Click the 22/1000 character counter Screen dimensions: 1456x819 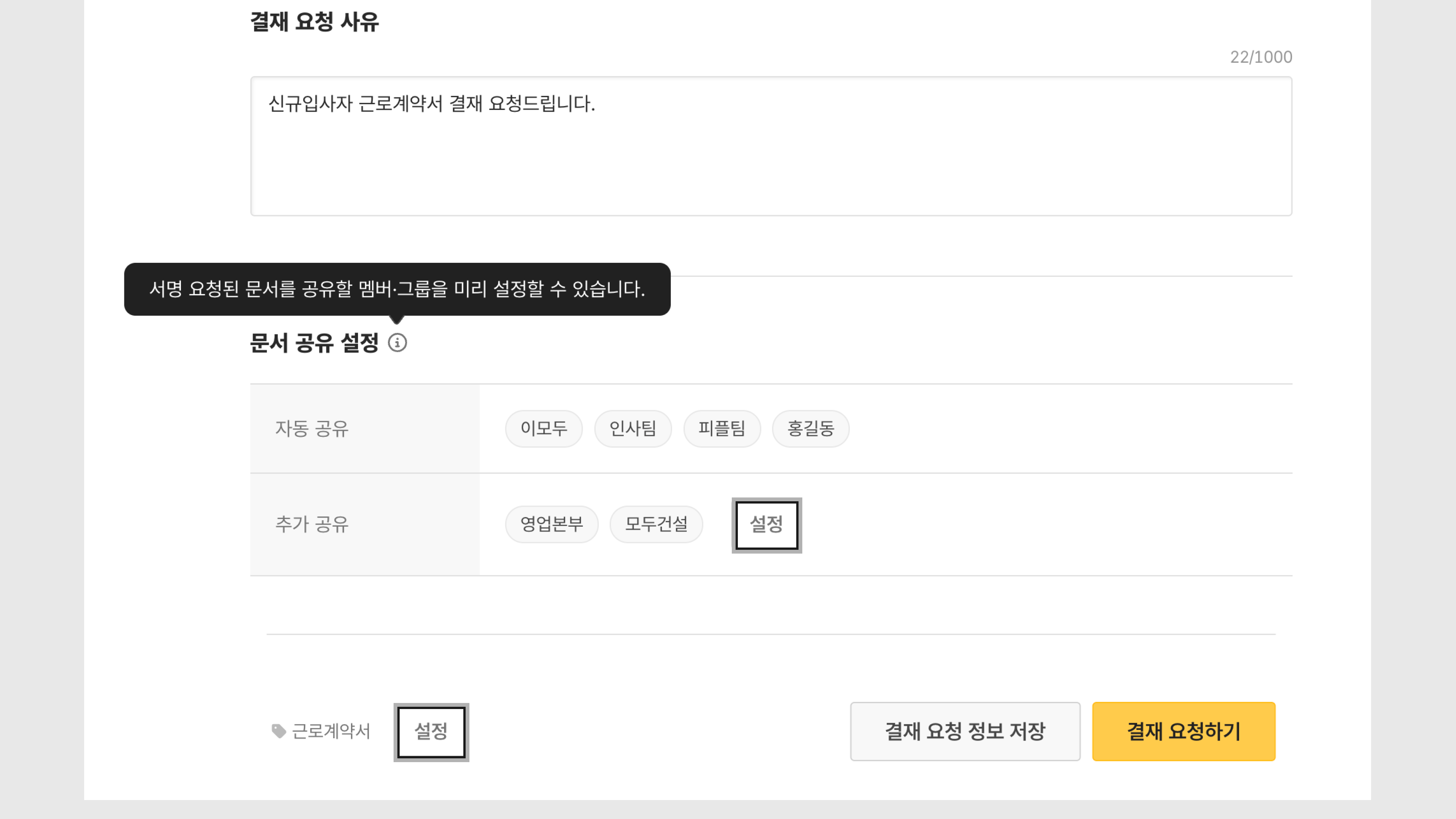[x=1261, y=57]
